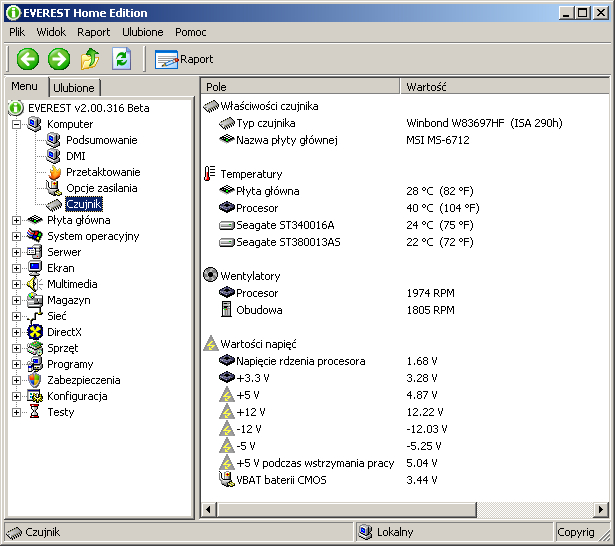The height and width of the screenshot is (546, 615).
Task: Click the Refresh toolbar icon
Action: pos(122,59)
